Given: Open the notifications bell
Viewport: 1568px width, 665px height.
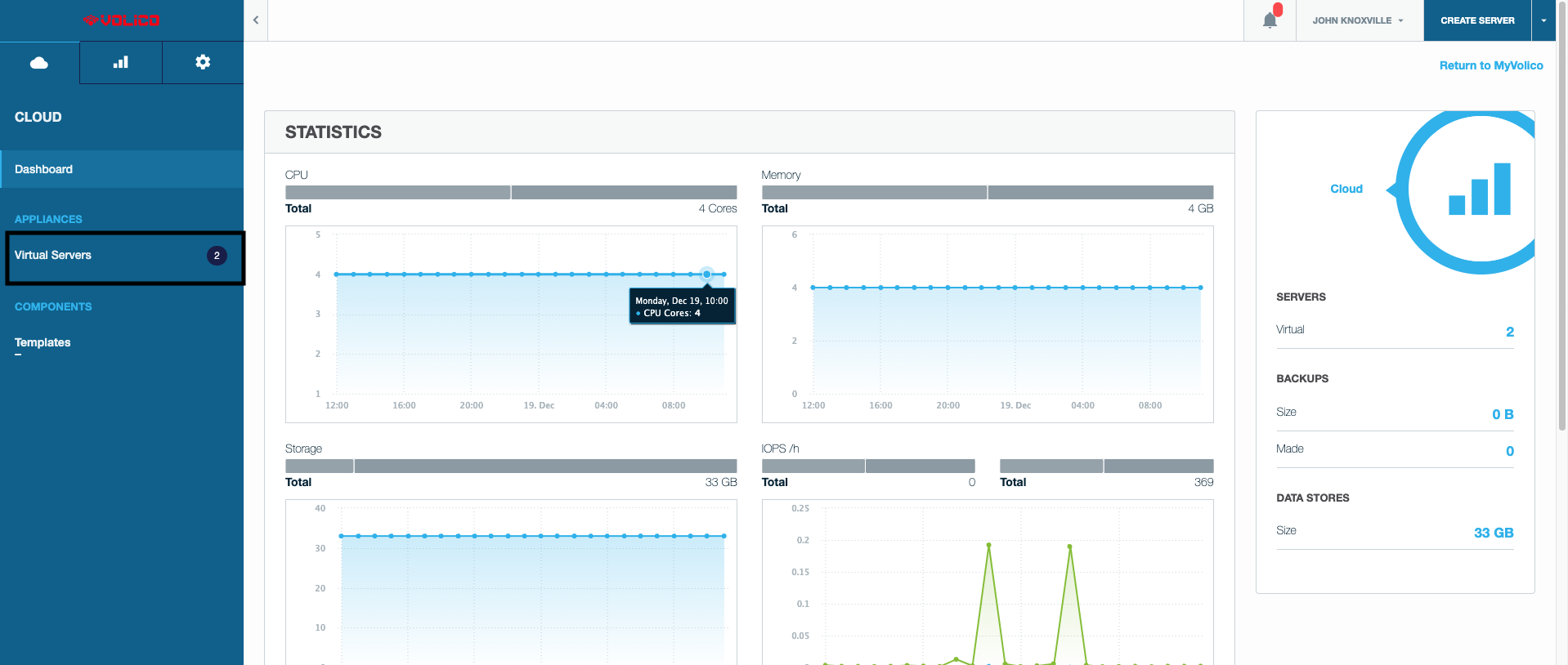Looking at the screenshot, I should [x=1270, y=20].
